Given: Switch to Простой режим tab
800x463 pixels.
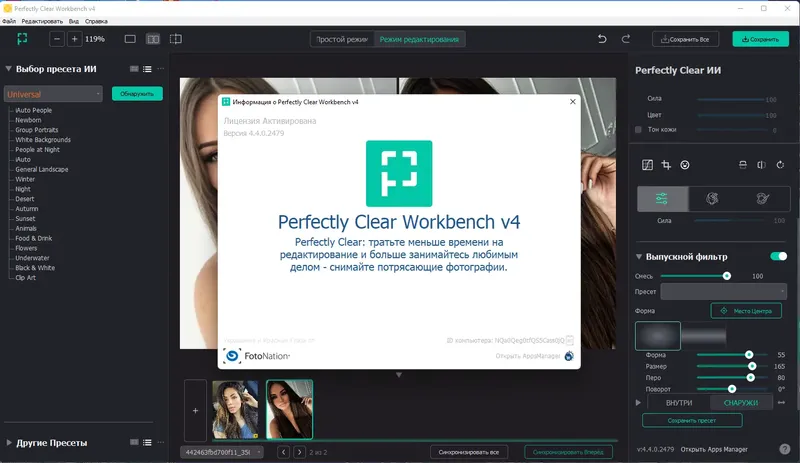Looking at the screenshot, I should click(342, 39).
